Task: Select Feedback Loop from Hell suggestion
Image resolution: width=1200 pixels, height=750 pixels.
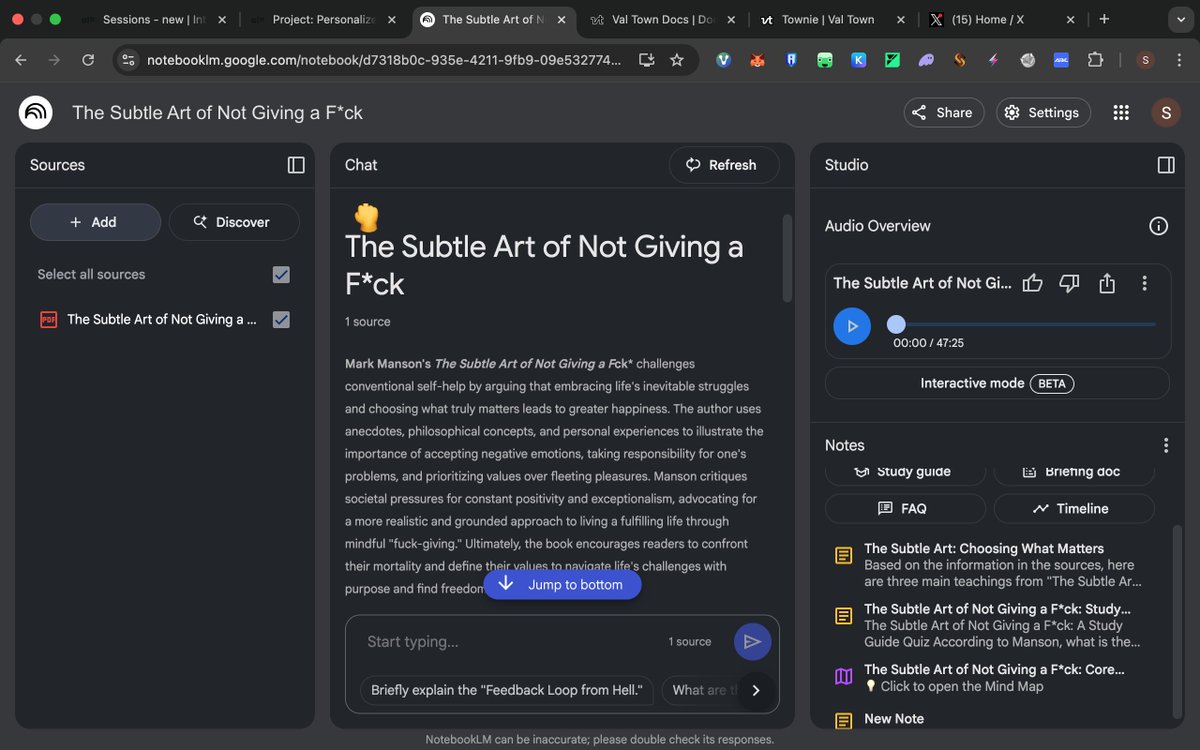Action: 506,690
